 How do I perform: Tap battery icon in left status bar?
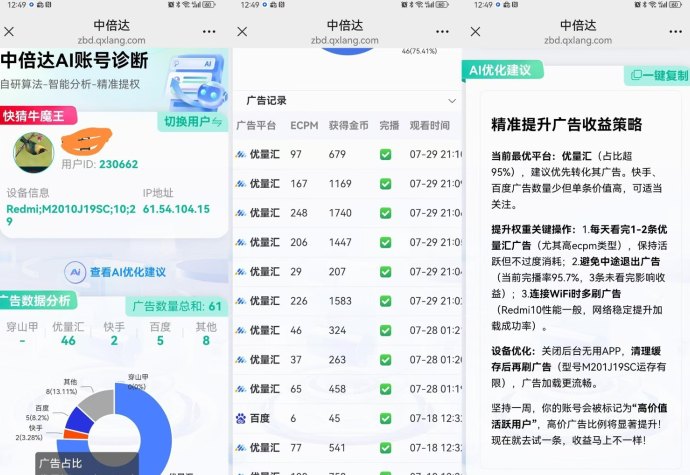209,5
